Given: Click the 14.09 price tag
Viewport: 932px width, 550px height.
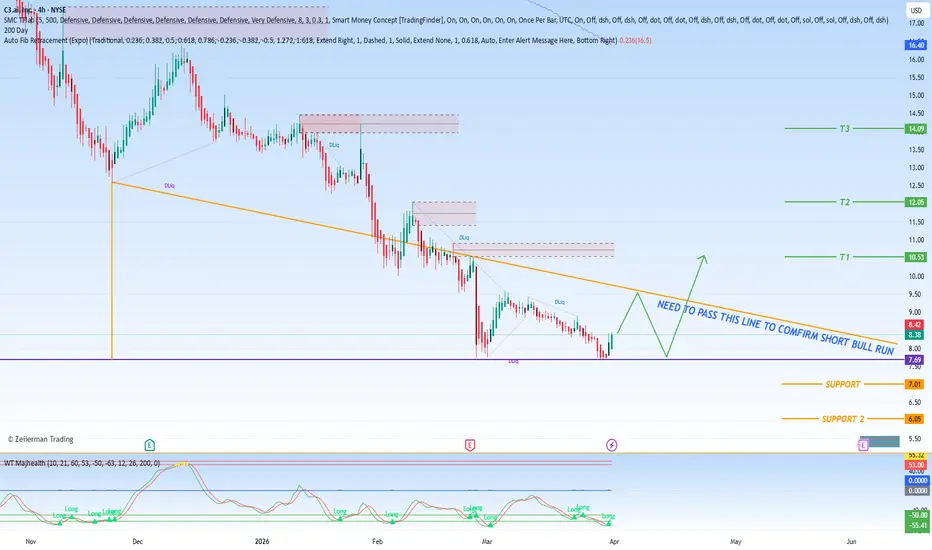Looking at the screenshot, I should [x=915, y=128].
